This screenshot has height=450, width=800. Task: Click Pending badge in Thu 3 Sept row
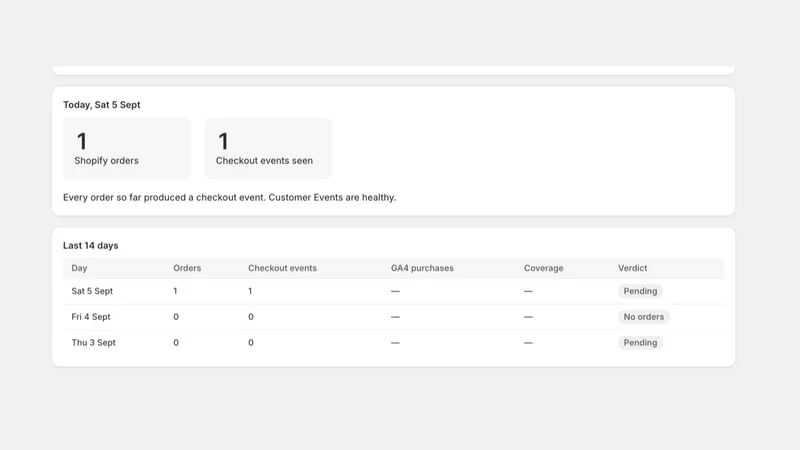click(x=640, y=342)
